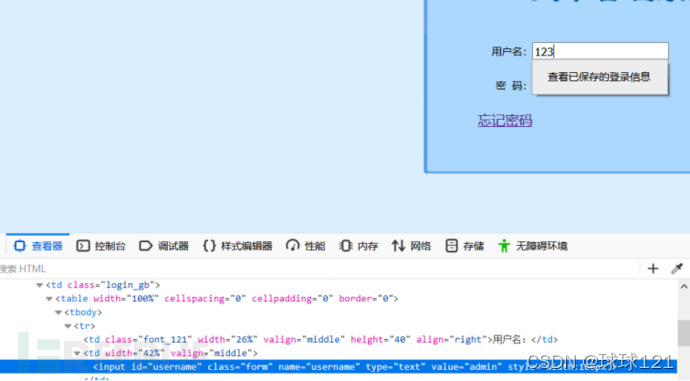The height and width of the screenshot is (381, 690).
Task: Switch to the 调试器 debugger tab
Action: (164, 245)
